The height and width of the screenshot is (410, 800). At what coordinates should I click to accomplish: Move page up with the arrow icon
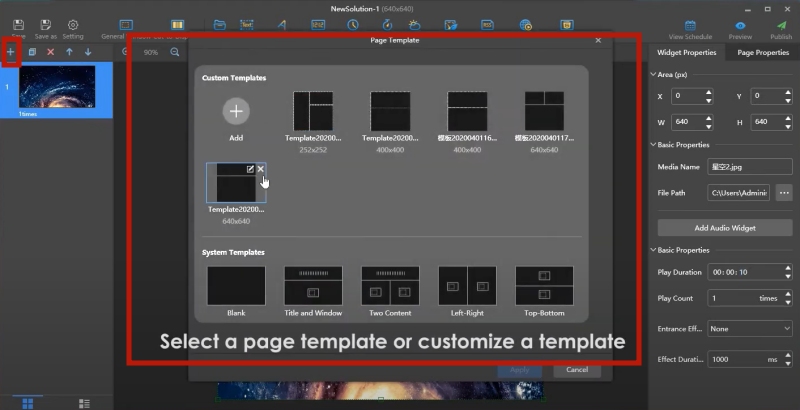click(69, 52)
